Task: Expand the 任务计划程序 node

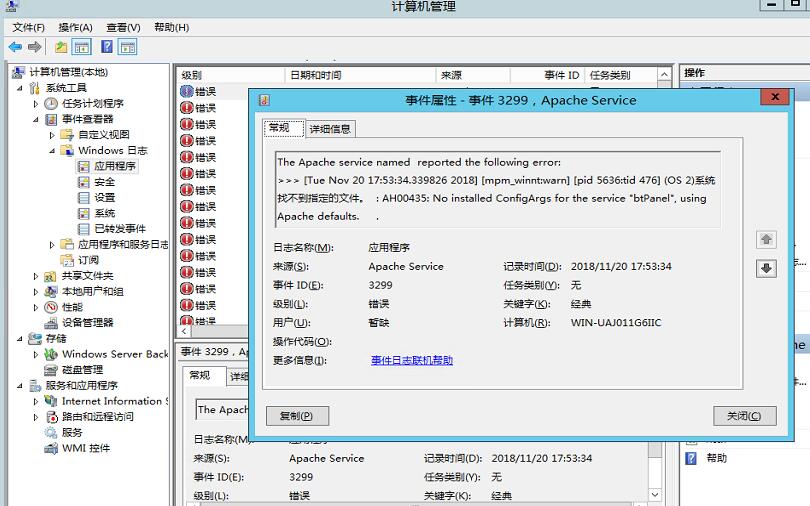Action: pyautogui.click(x=36, y=104)
